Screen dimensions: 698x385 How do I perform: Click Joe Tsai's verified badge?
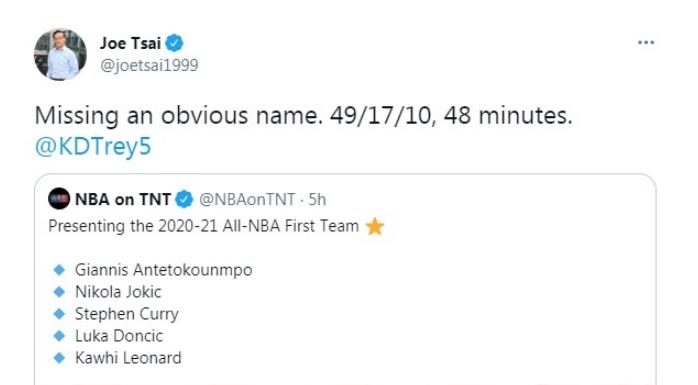coord(174,43)
